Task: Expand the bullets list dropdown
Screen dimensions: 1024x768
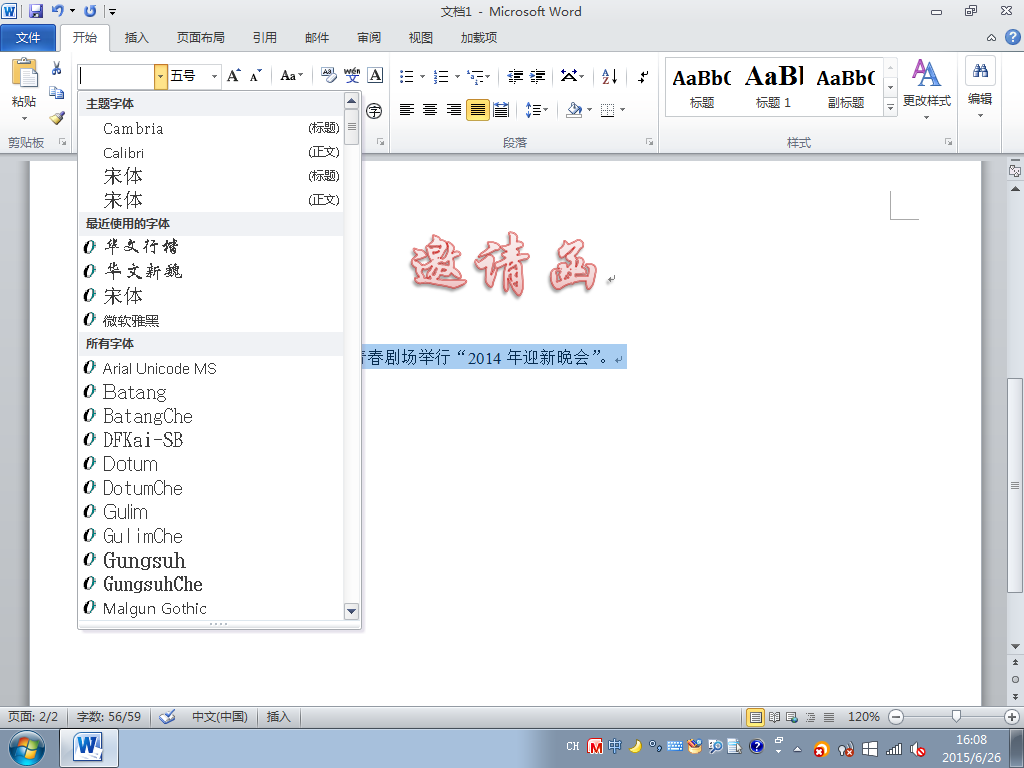Action: click(x=423, y=76)
